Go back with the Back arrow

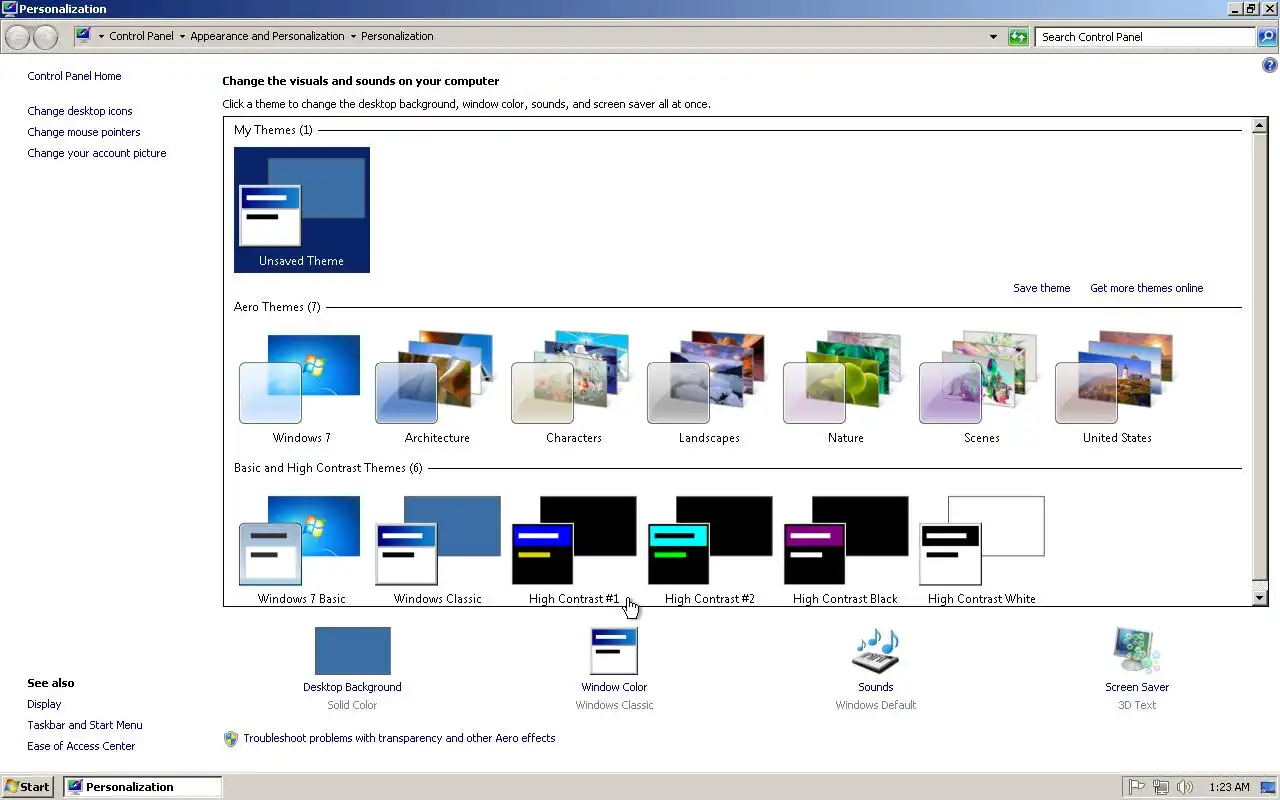tap(18, 37)
